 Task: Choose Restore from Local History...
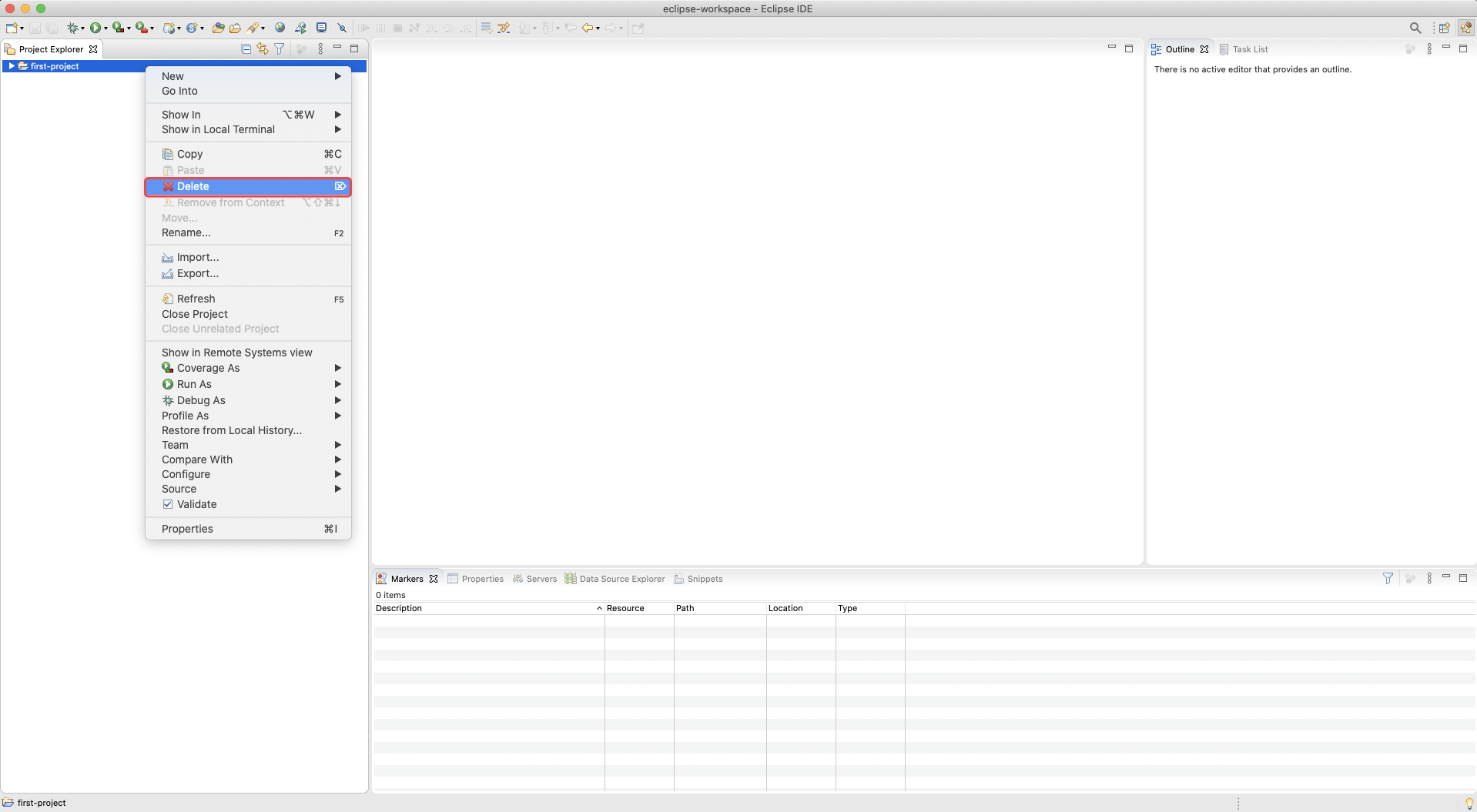pyautogui.click(x=248, y=430)
